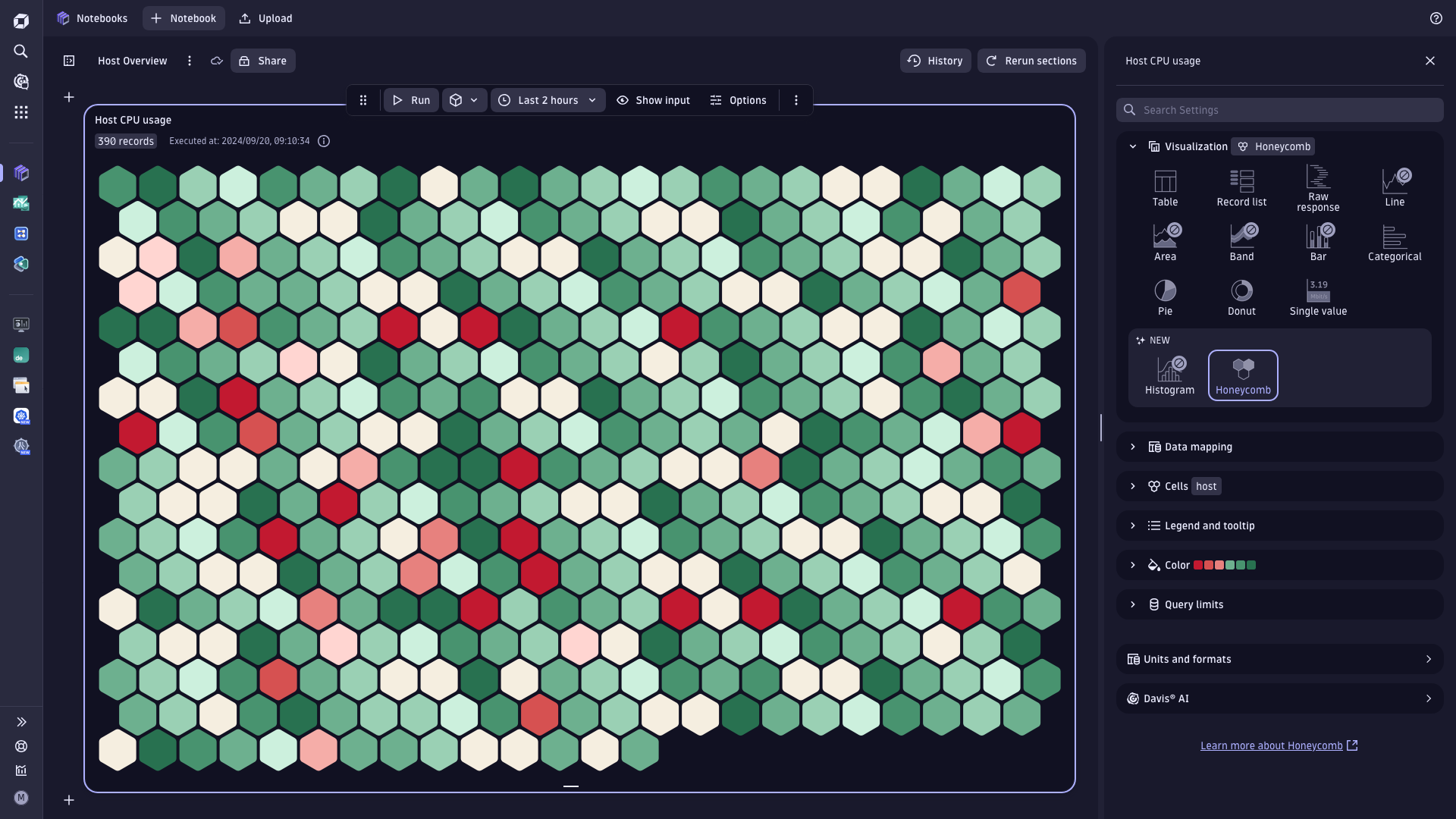The width and height of the screenshot is (1456, 819).
Task: Select the Table visualization type
Action: click(1165, 187)
